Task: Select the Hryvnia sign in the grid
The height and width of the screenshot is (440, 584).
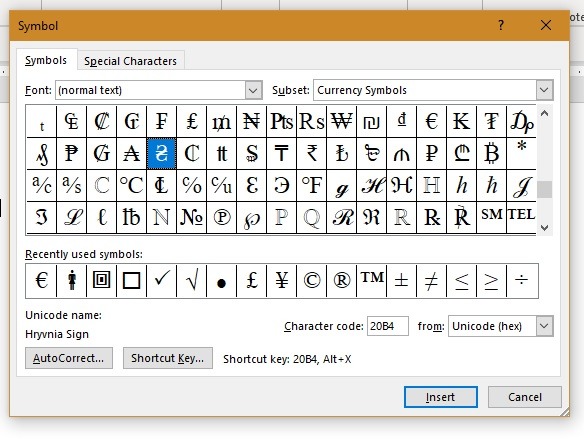Action: click(x=161, y=153)
